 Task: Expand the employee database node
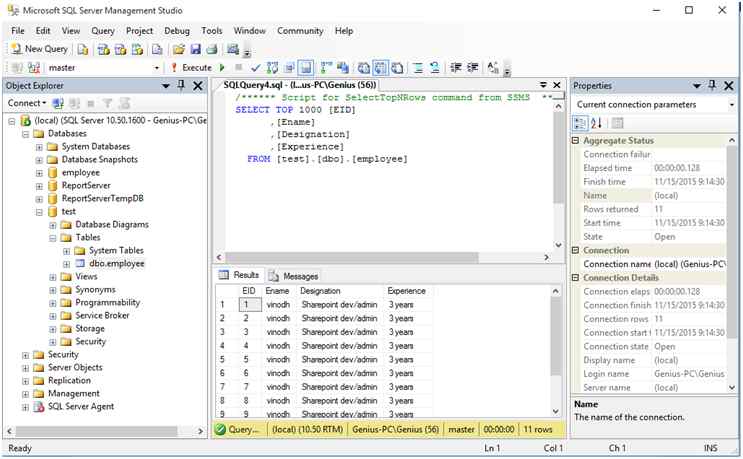[39, 172]
